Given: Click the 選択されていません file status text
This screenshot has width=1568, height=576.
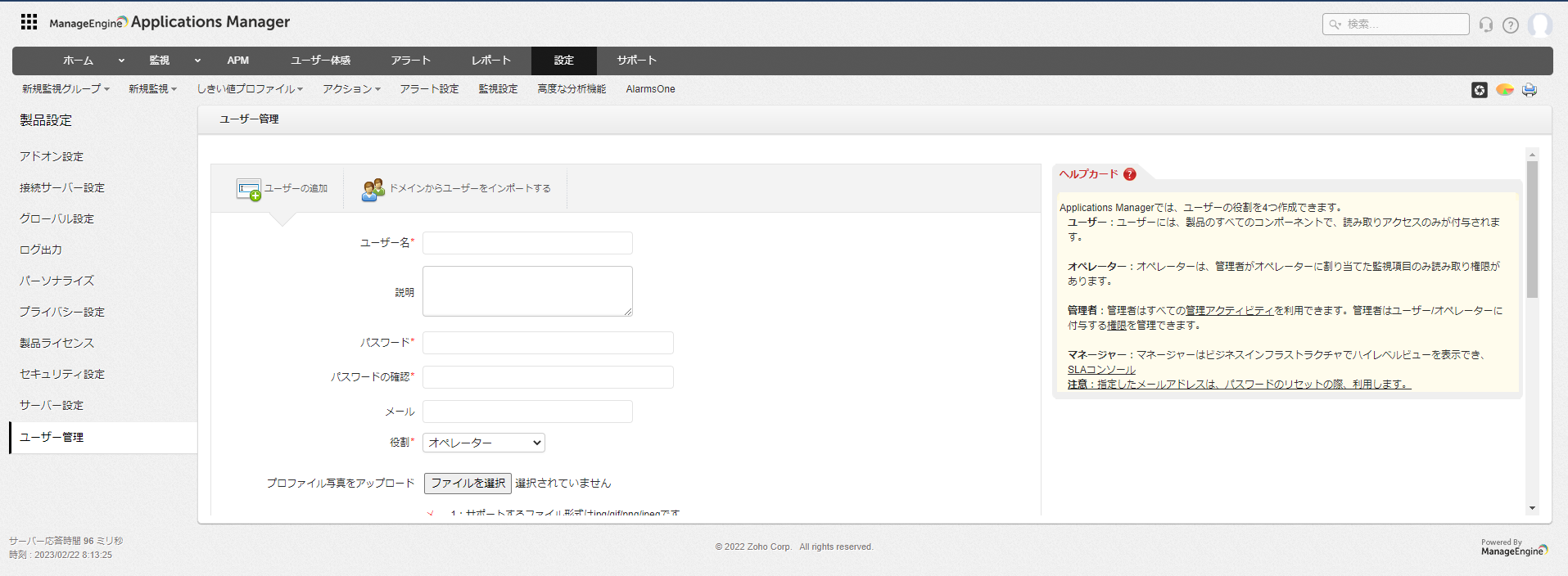Looking at the screenshot, I should [x=563, y=484].
